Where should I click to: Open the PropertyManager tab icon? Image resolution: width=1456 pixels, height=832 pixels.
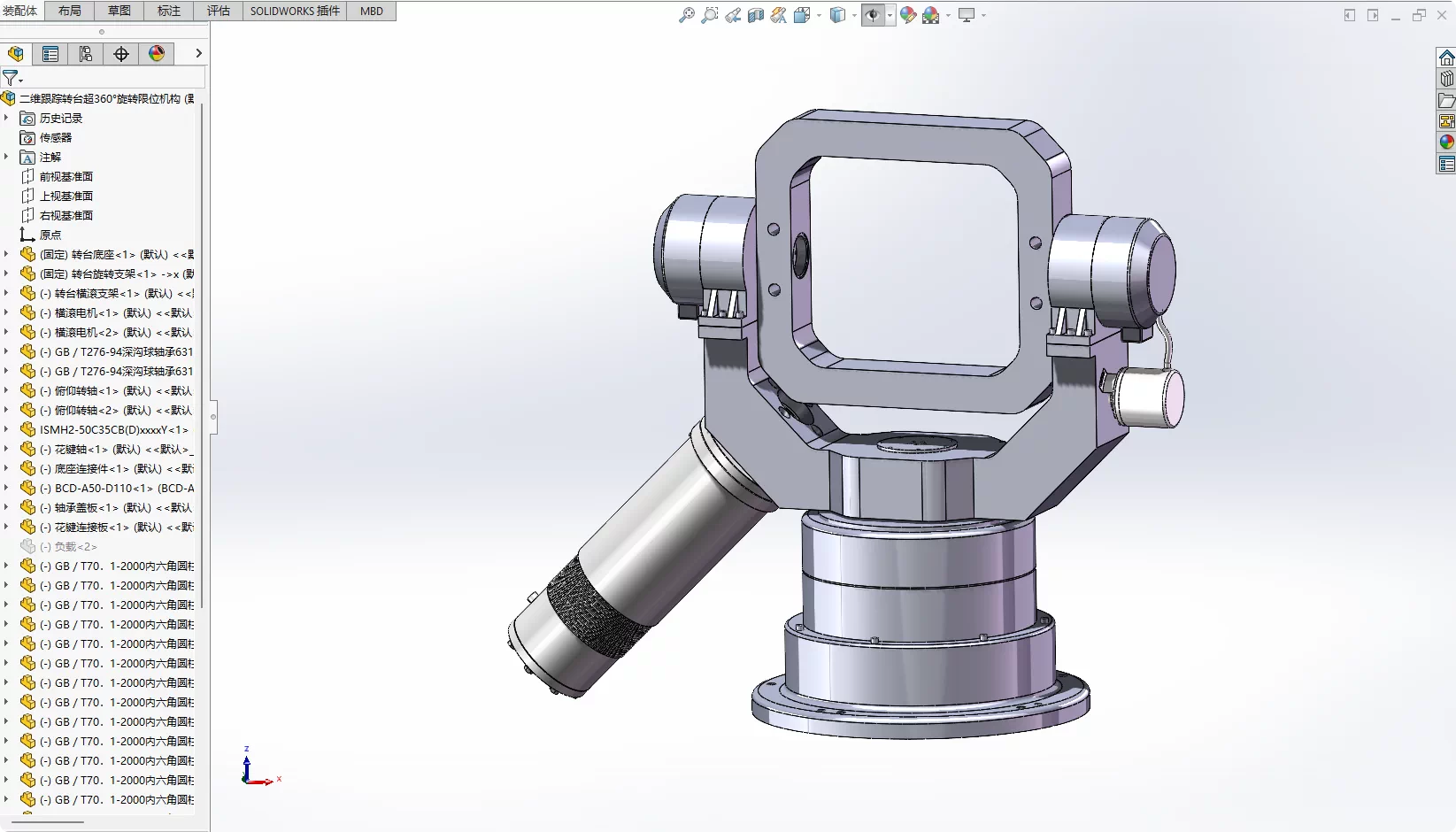[x=50, y=54]
